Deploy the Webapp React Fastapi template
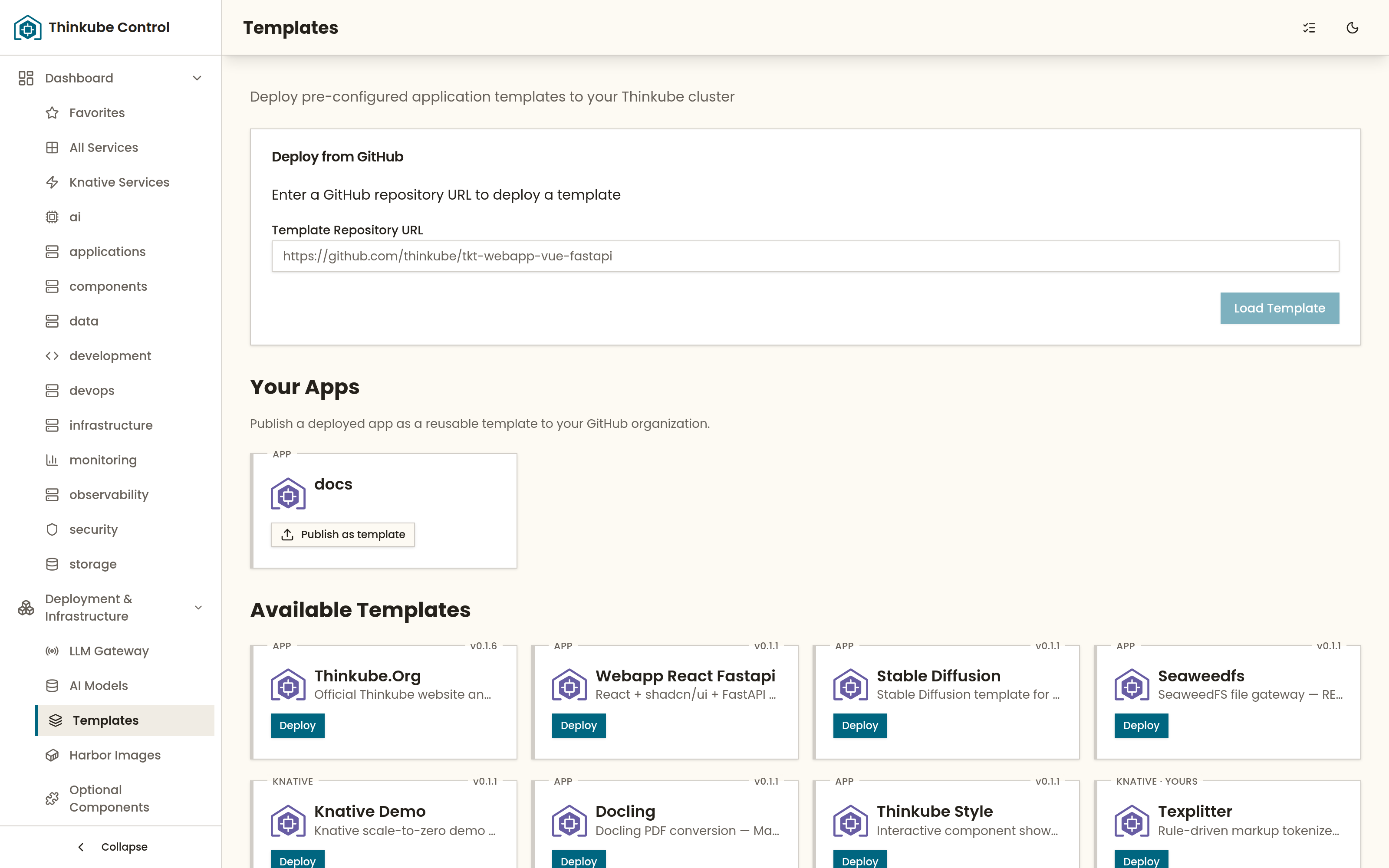Viewport: 1389px width, 868px height. [579, 726]
